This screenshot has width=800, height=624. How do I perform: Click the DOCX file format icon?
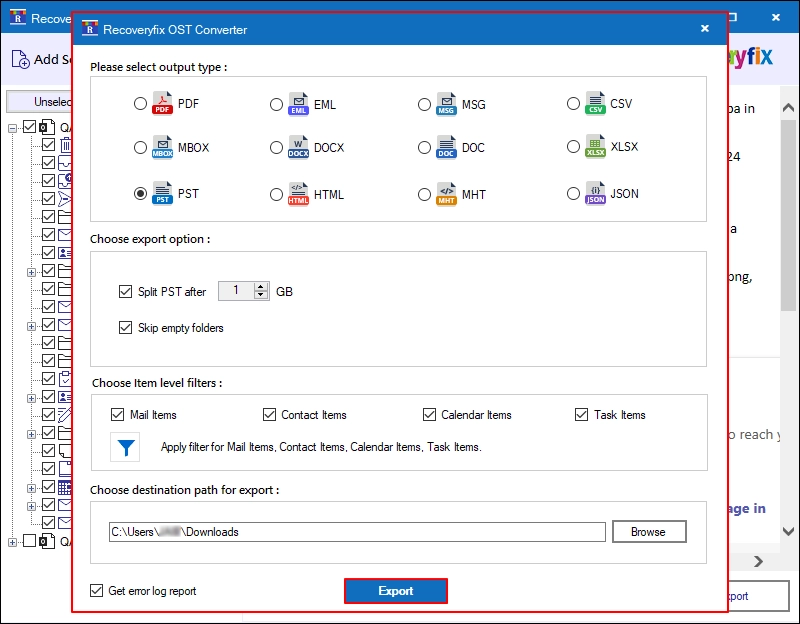(x=298, y=147)
